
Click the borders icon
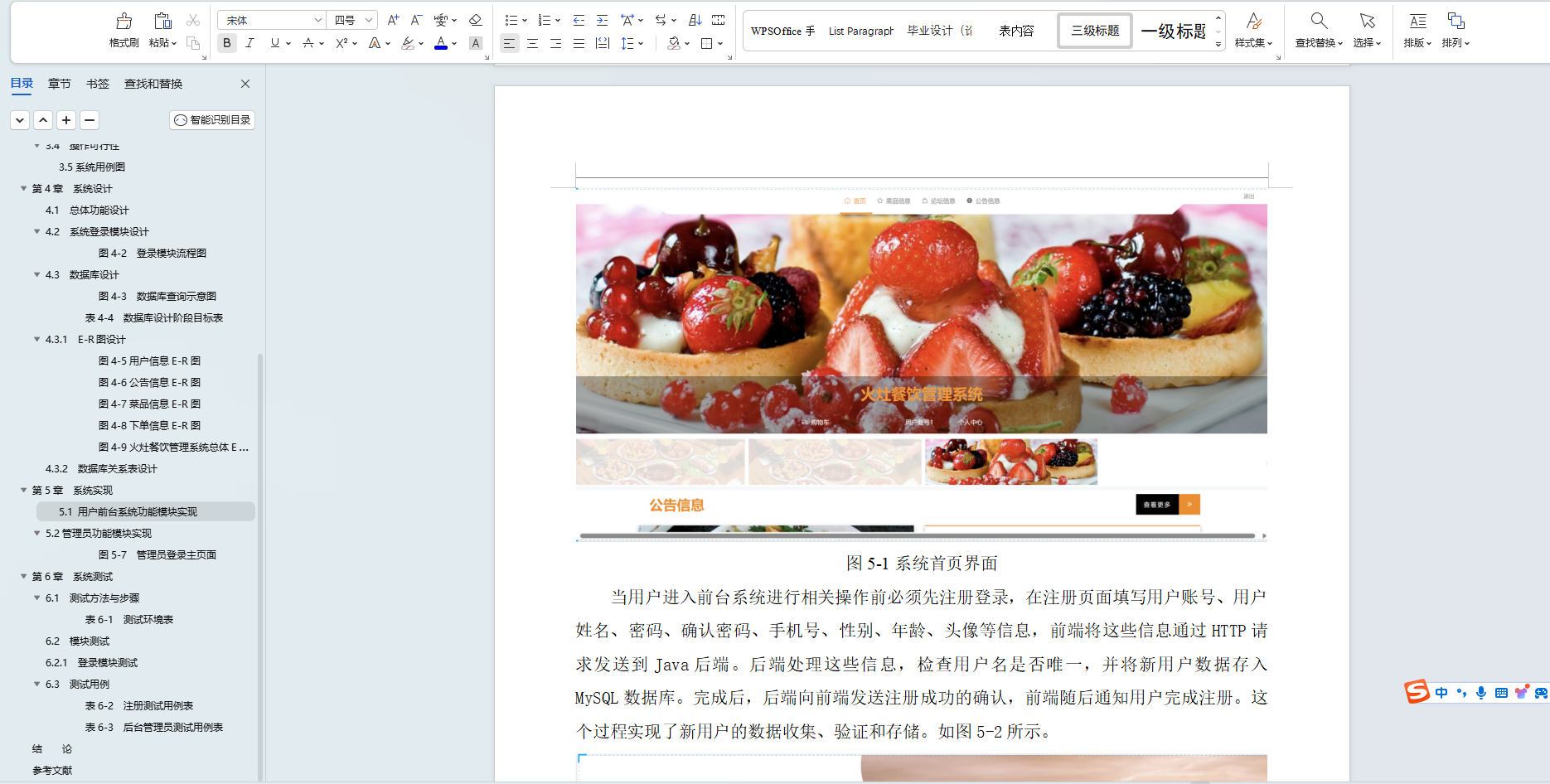point(707,43)
